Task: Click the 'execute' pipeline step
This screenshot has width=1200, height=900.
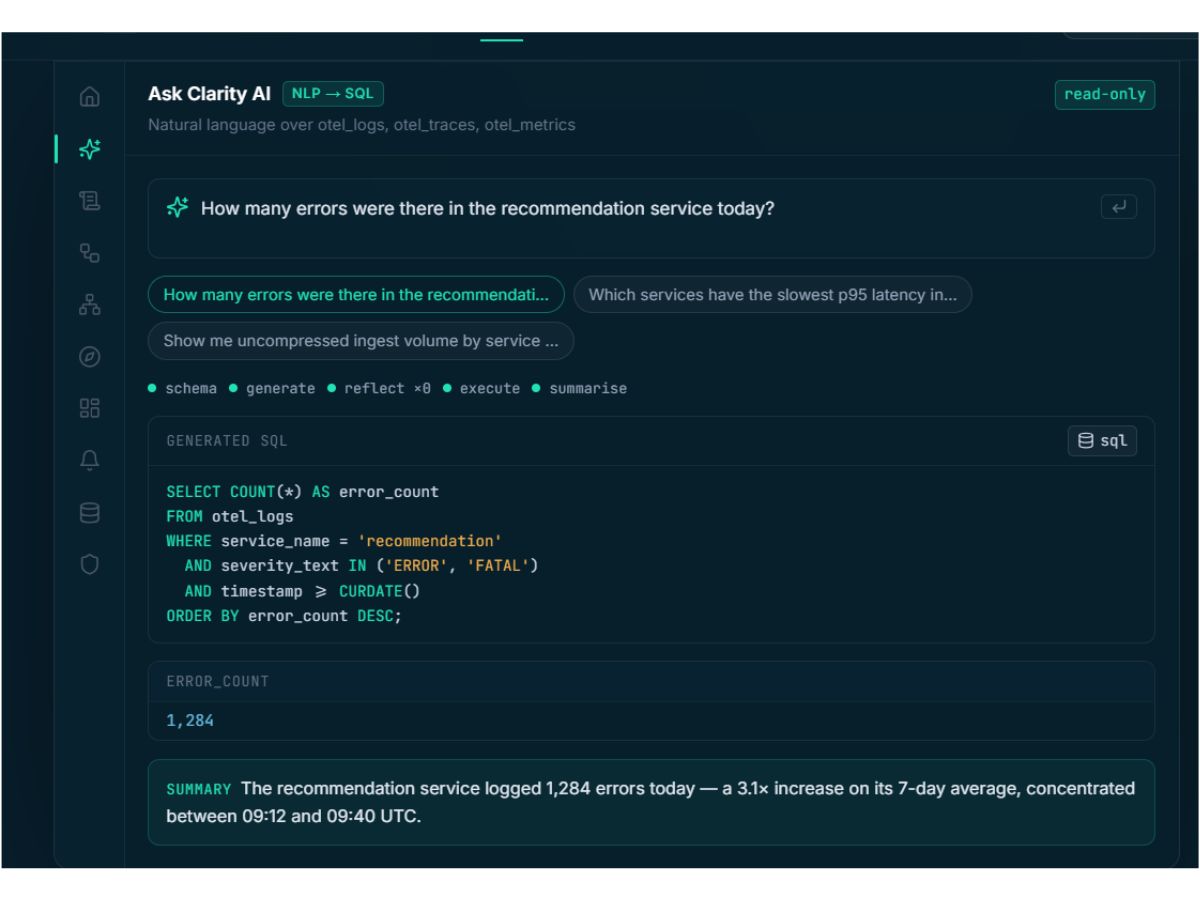Action: (x=481, y=388)
